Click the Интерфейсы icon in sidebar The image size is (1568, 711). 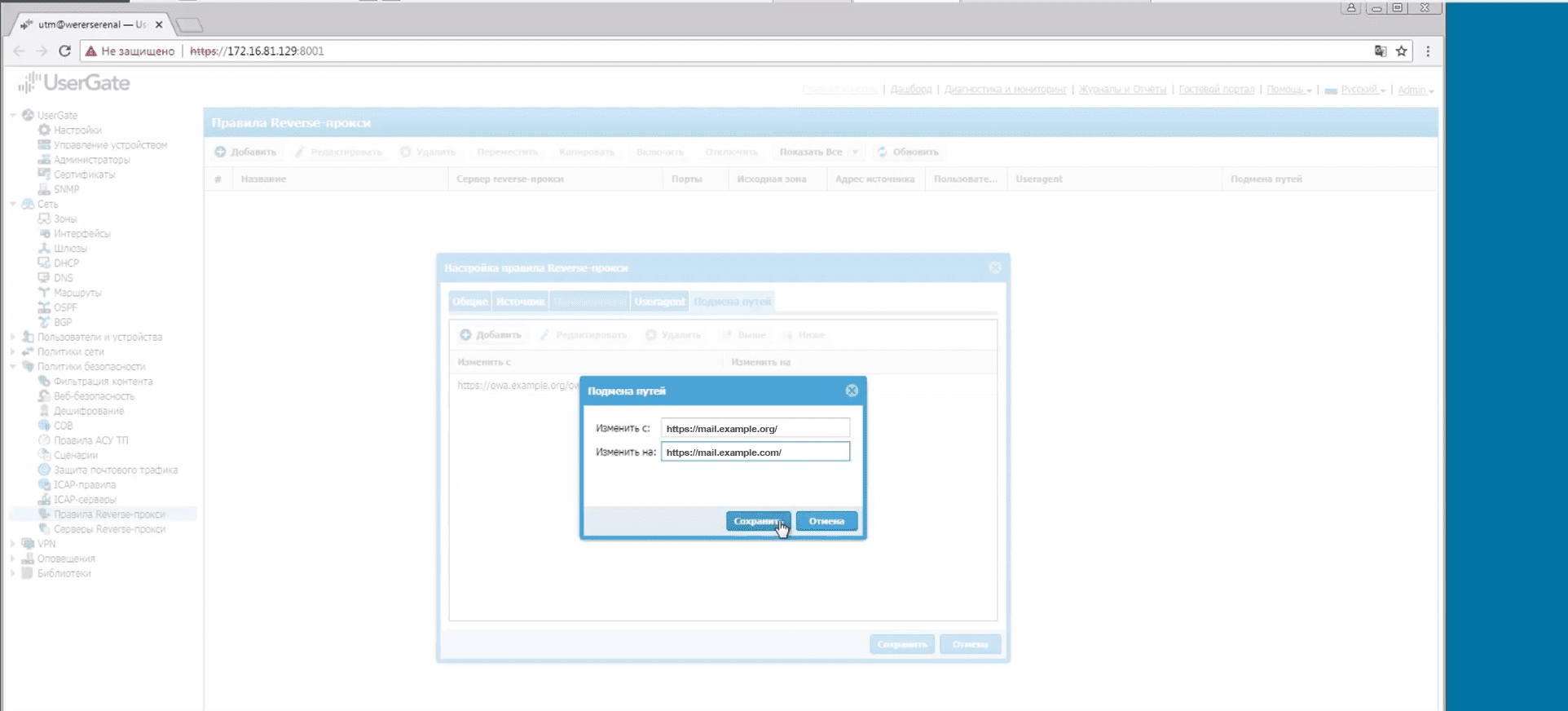[x=45, y=233]
